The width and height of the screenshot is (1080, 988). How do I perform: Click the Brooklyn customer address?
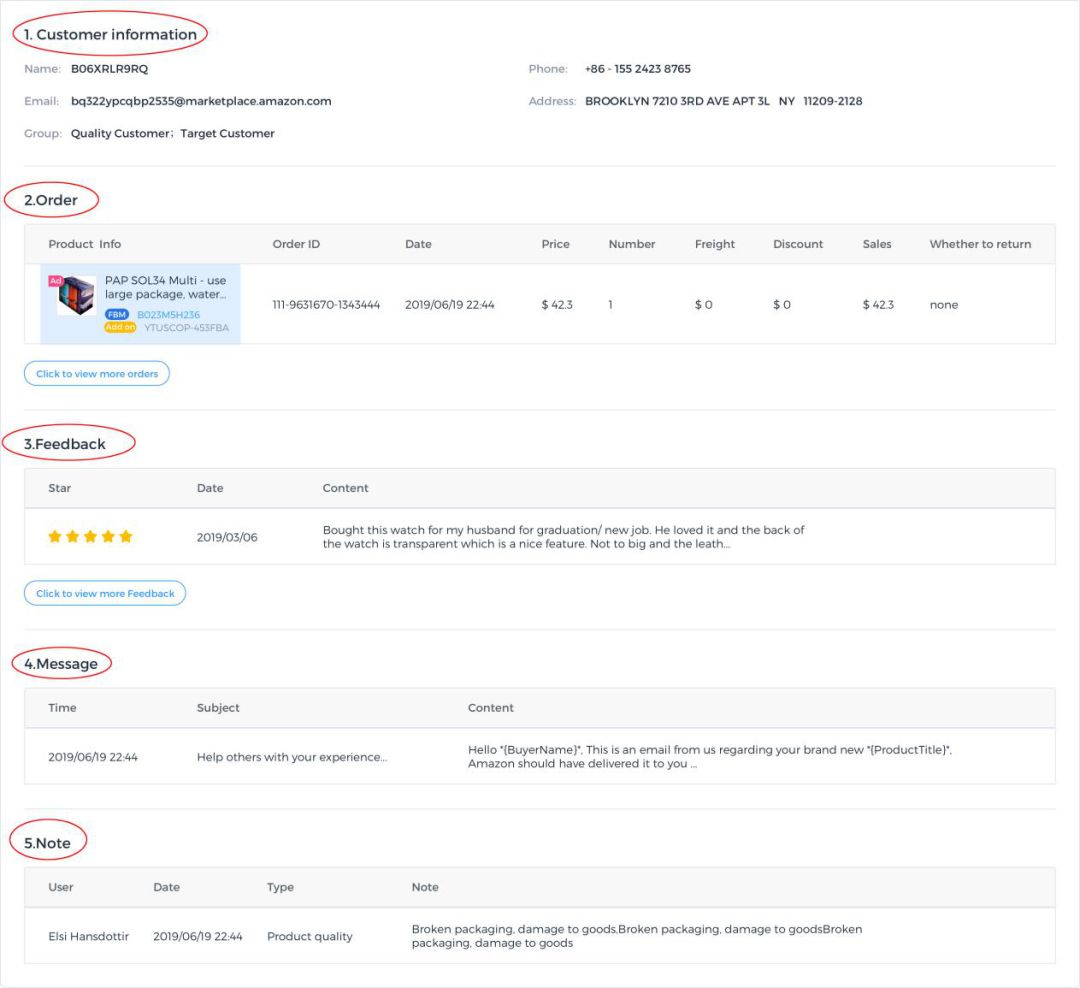pos(723,101)
